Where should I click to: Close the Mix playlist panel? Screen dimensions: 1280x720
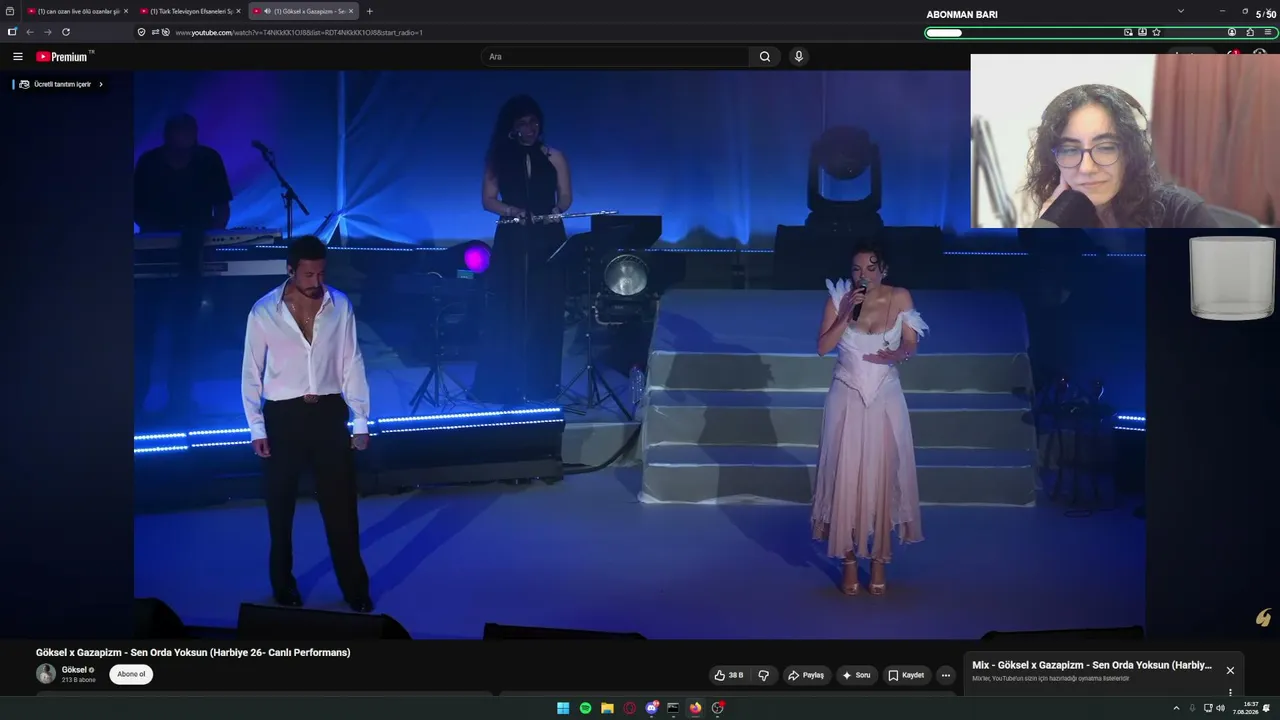point(1230,670)
